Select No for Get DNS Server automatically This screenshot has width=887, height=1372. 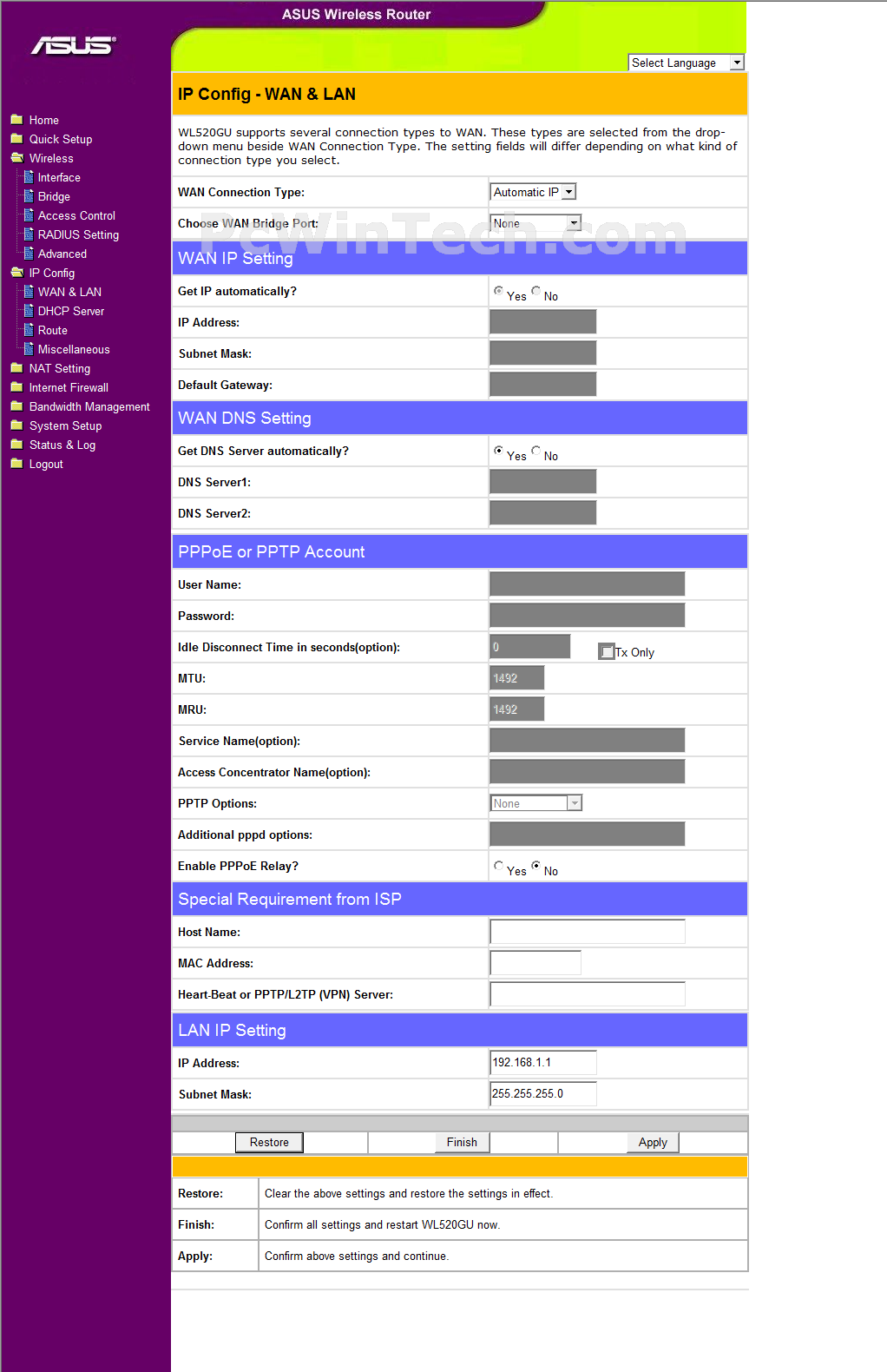click(535, 451)
